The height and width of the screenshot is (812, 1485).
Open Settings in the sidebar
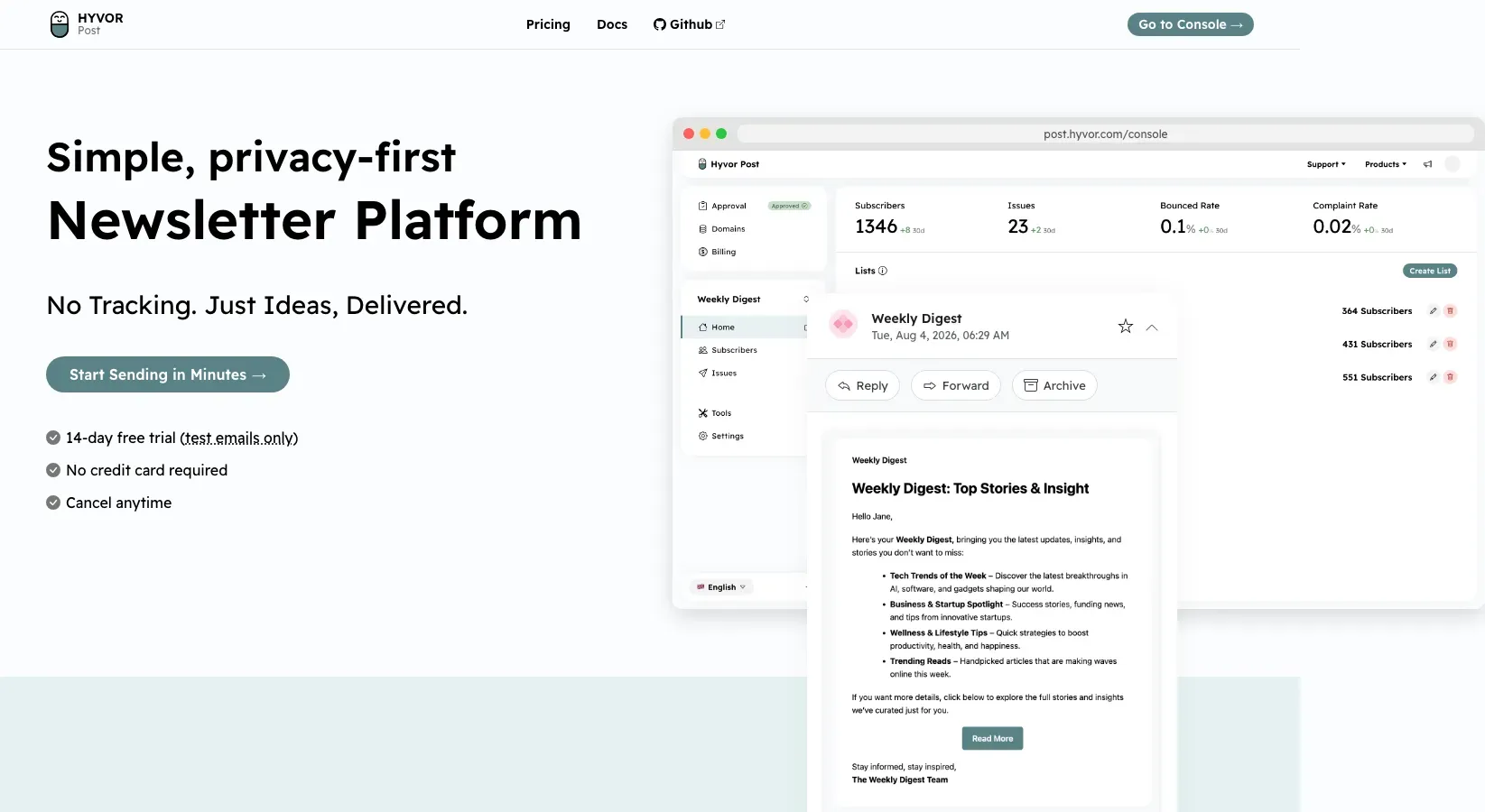coord(720,436)
